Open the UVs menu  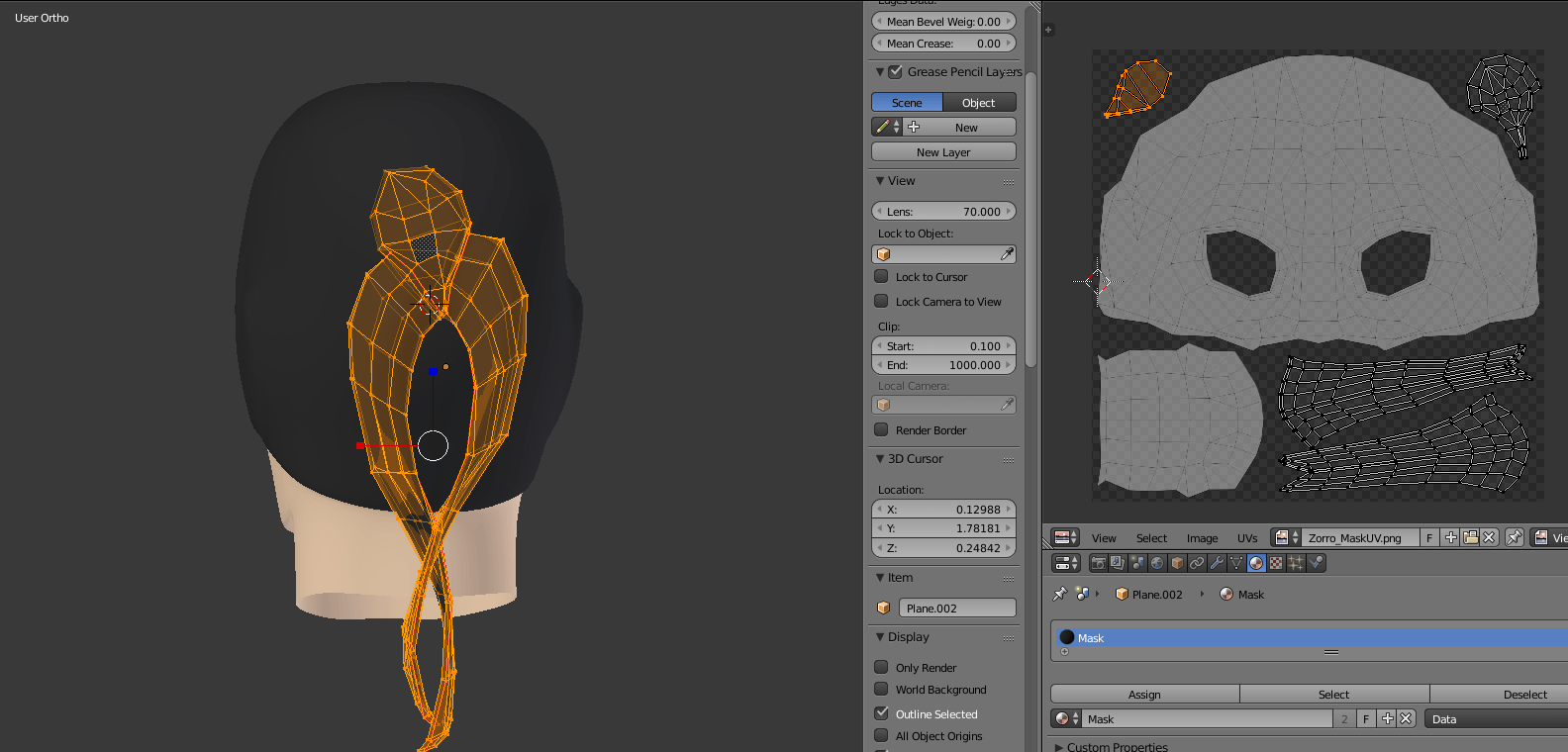point(1246,538)
